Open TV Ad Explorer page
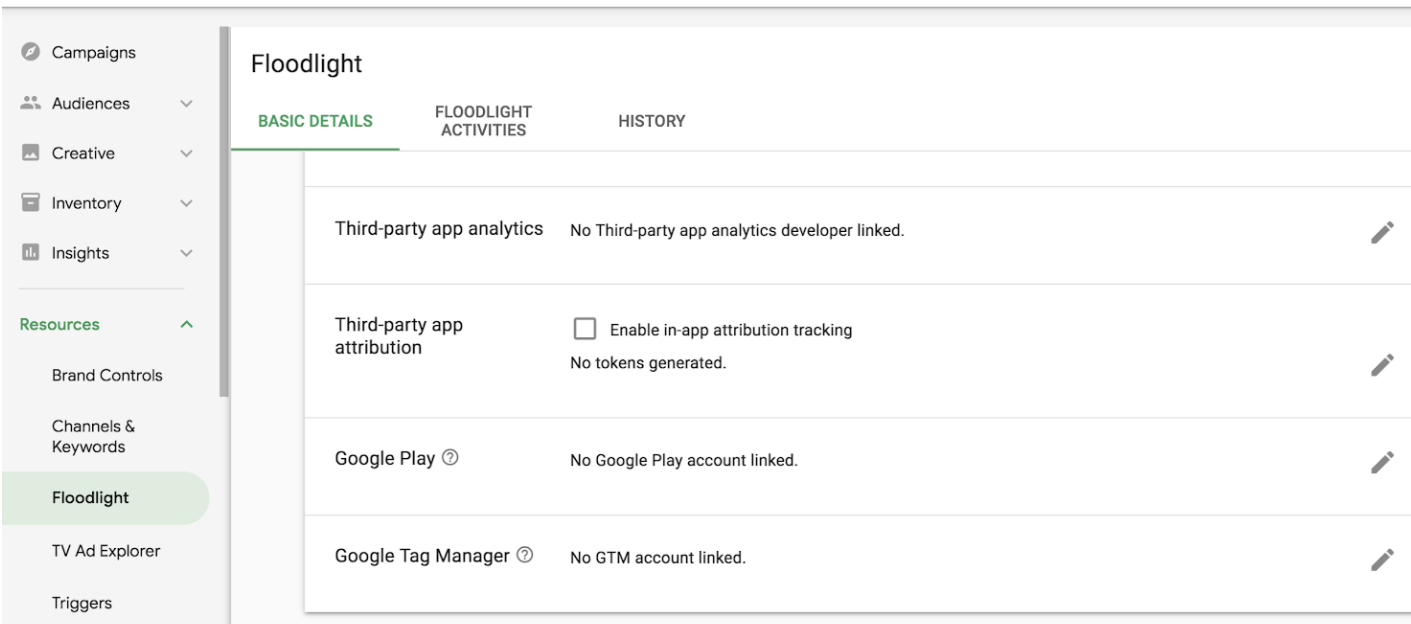This screenshot has width=1411, height=624. tap(107, 551)
